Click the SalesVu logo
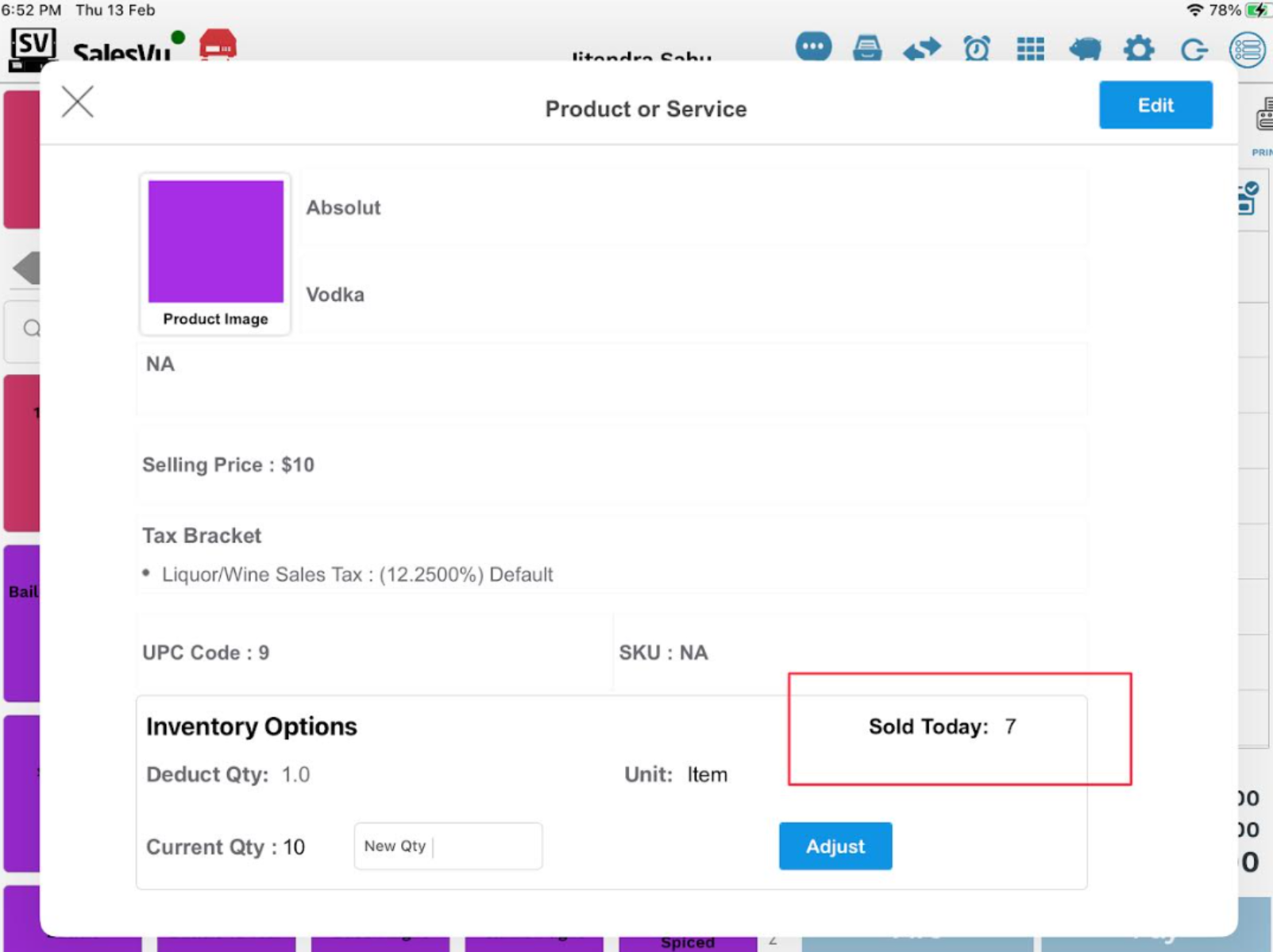The image size is (1273, 952). (x=90, y=49)
